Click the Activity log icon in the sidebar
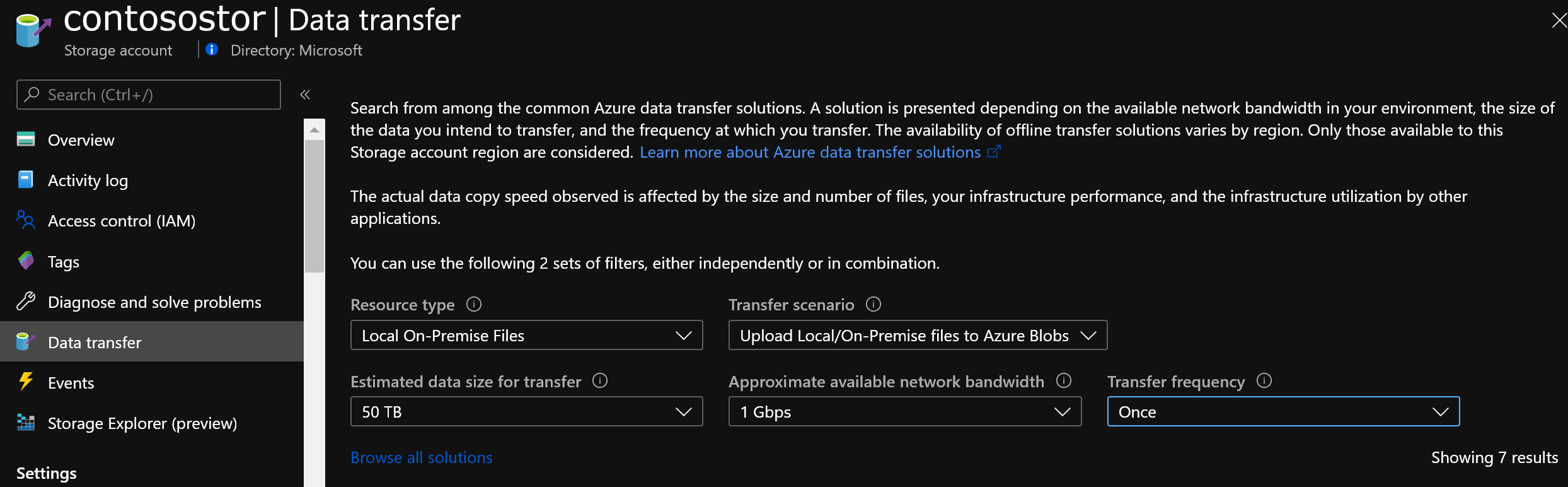The image size is (1568, 487). [x=25, y=180]
